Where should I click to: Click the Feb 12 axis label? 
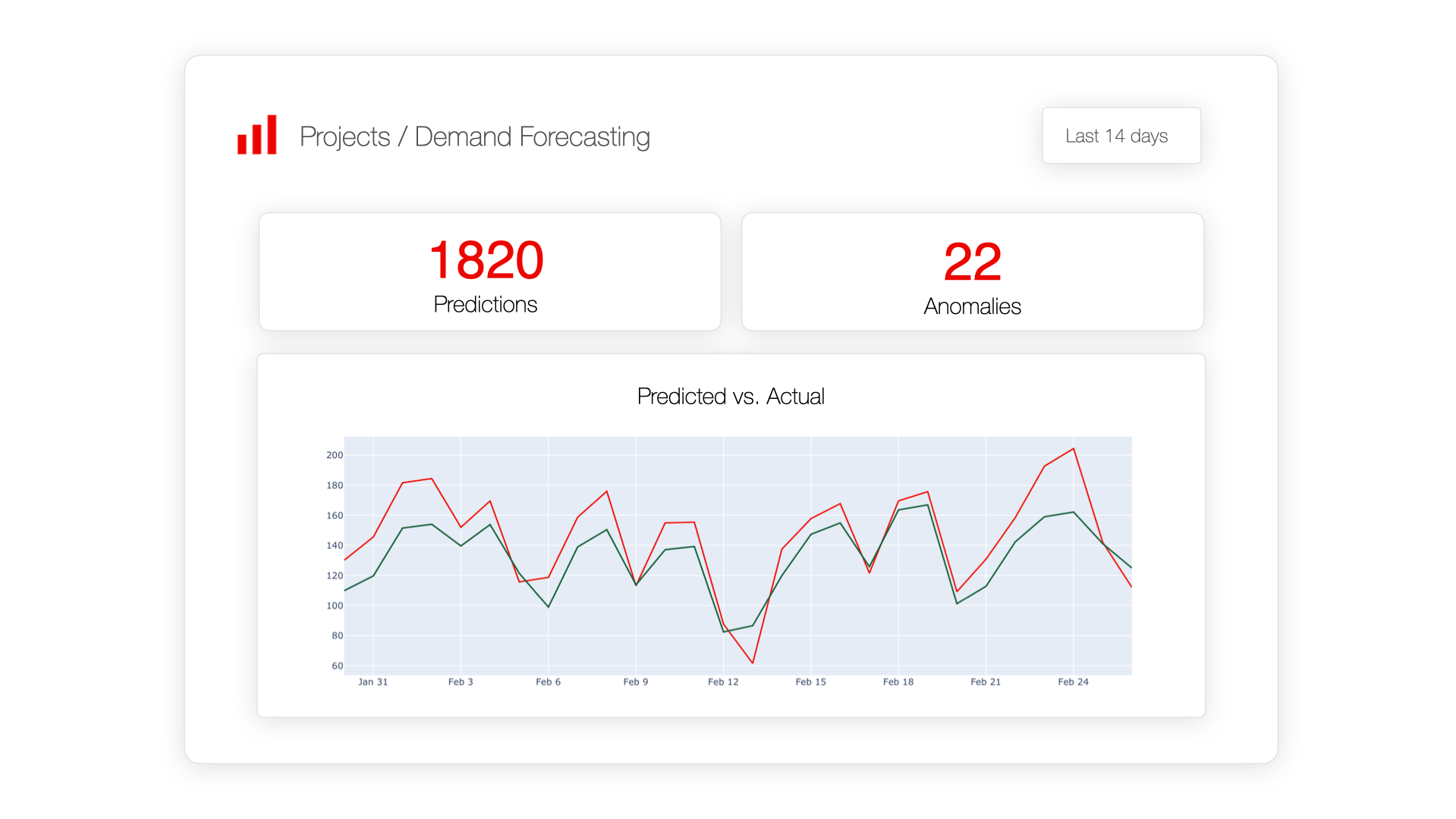(x=722, y=682)
